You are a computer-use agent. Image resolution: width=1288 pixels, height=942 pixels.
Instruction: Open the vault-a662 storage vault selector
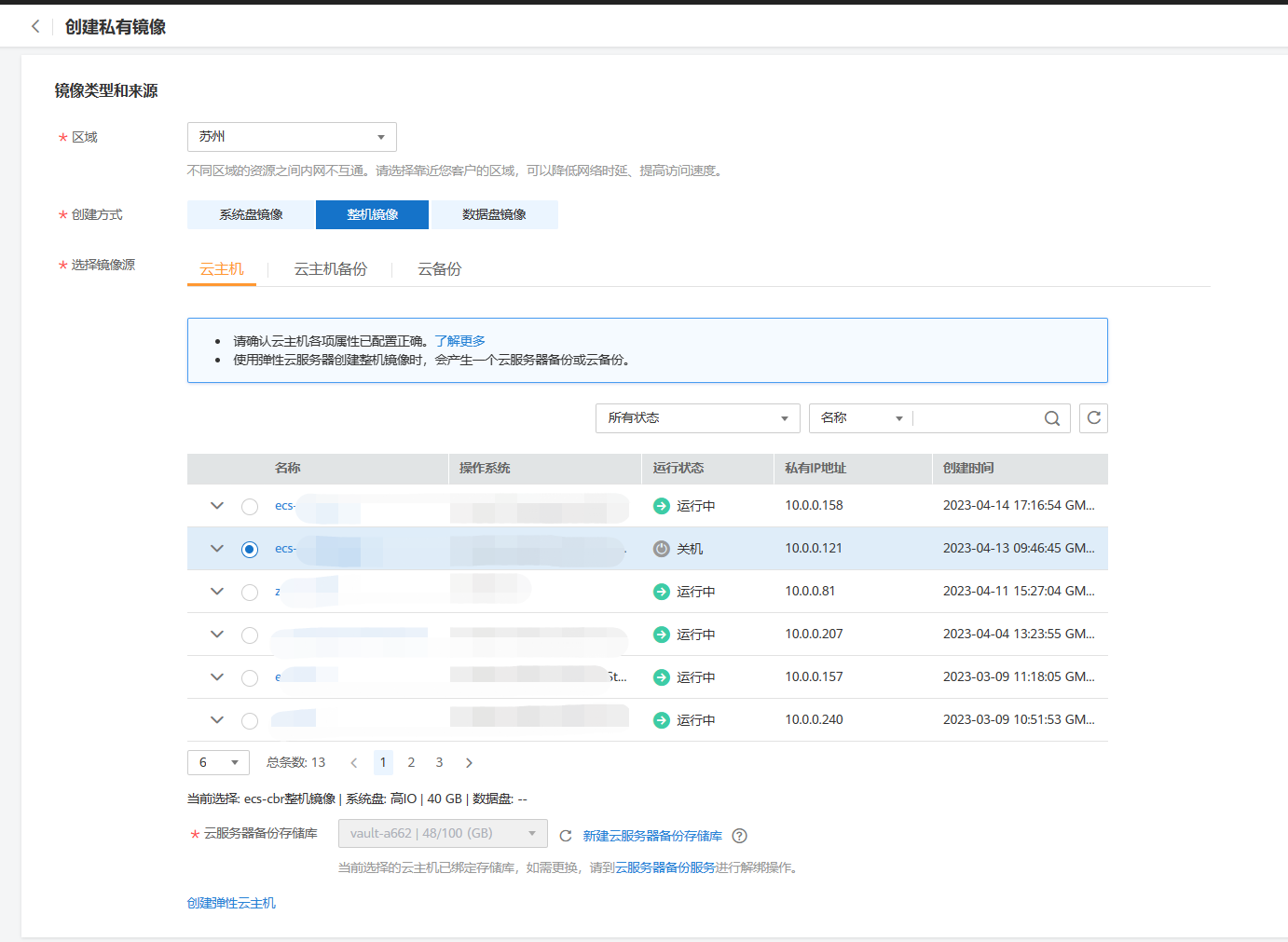pos(443,834)
